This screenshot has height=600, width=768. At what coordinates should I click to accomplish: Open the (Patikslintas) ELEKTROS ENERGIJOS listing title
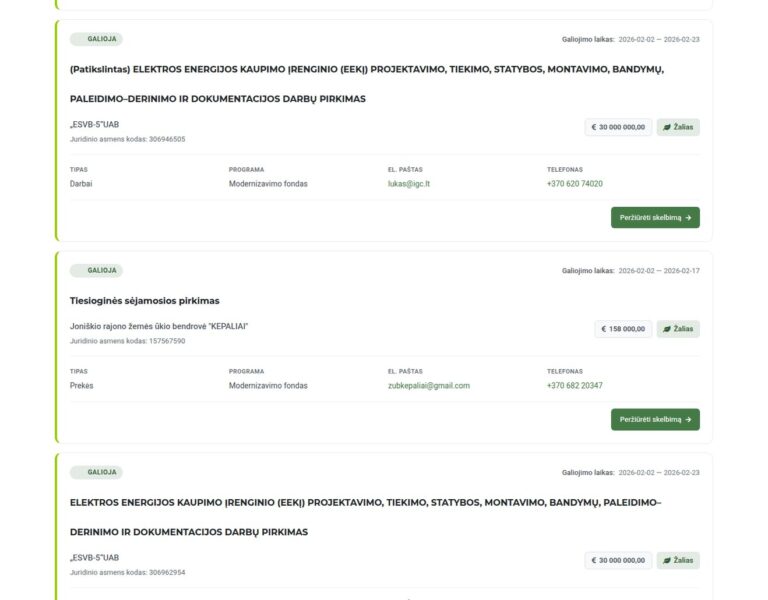coord(366,70)
